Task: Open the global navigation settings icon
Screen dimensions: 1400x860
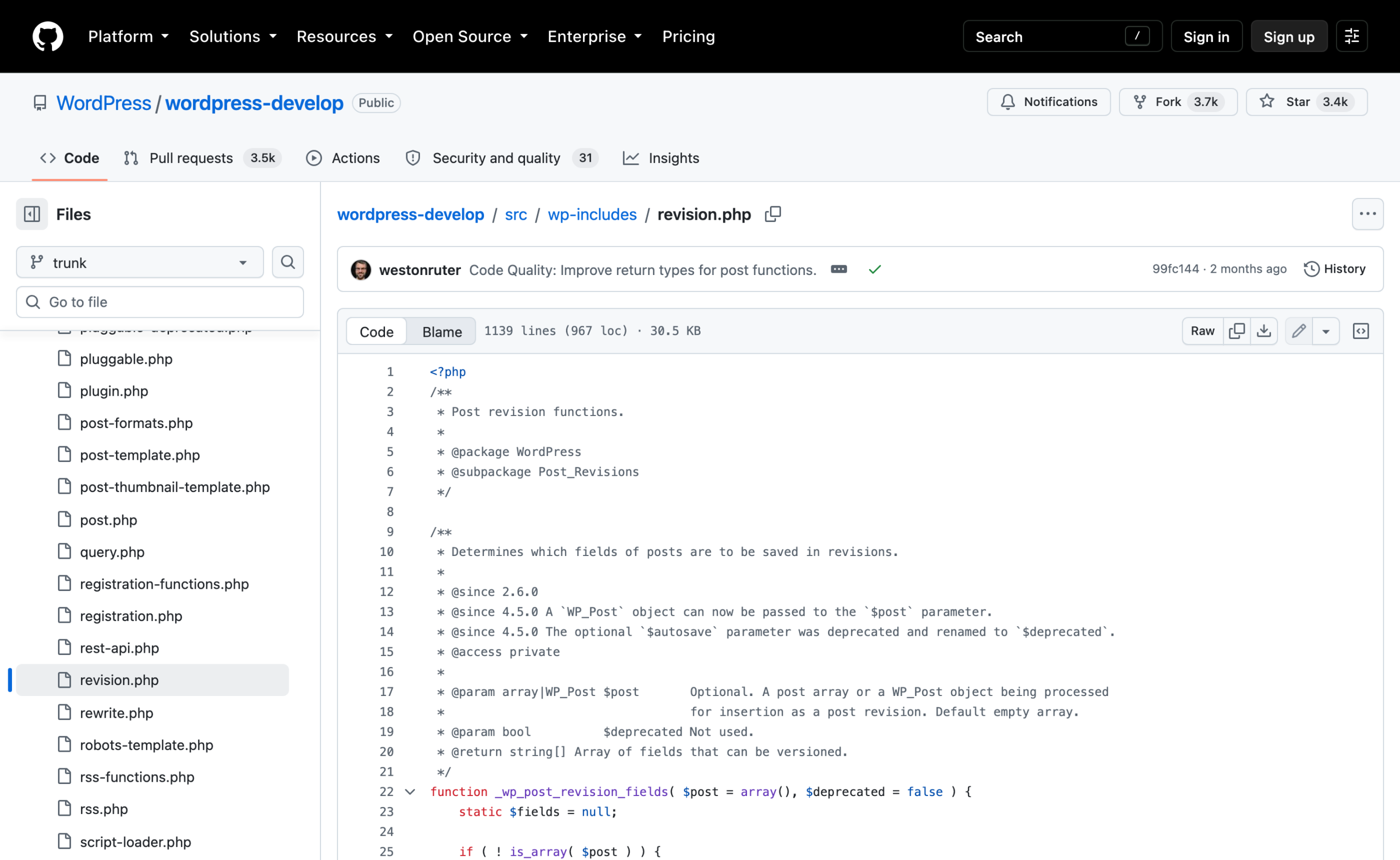Action: click(x=1352, y=37)
